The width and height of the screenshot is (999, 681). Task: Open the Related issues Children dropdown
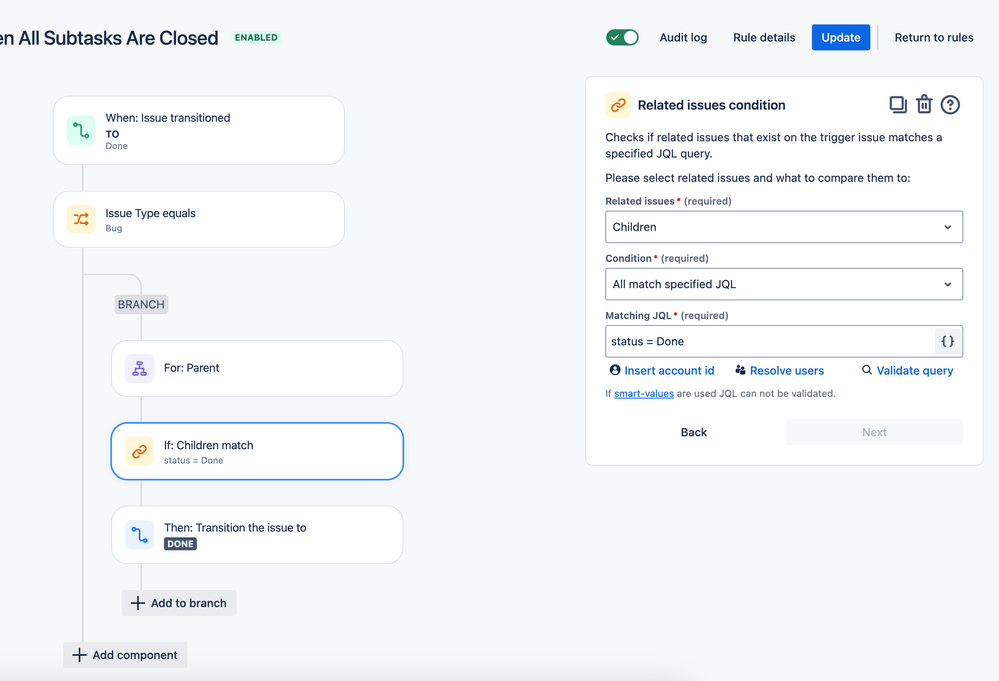pyautogui.click(x=784, y=227)
